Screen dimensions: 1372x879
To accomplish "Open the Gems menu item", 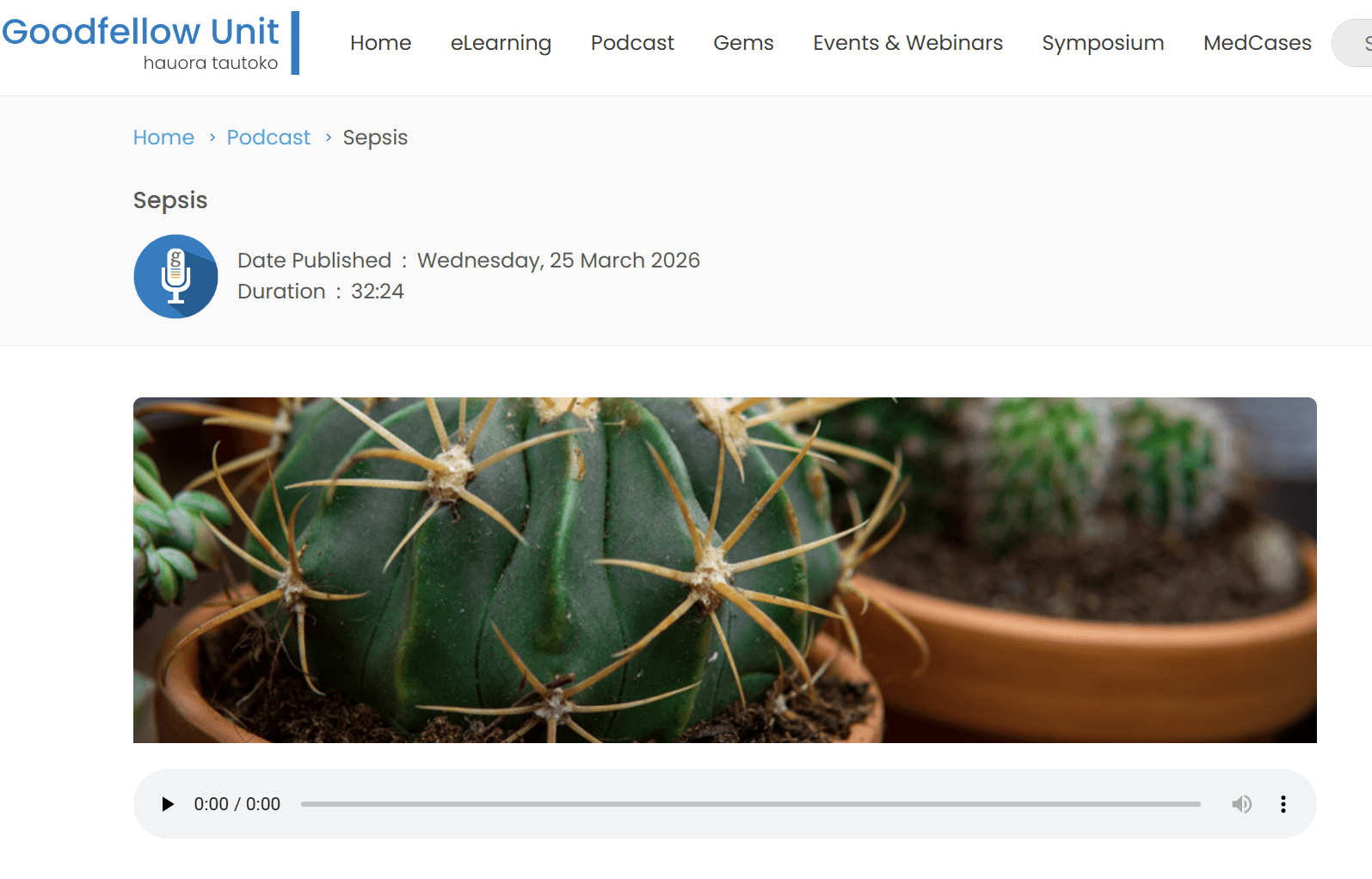I will pyautogui.click(x=743, y=43).
